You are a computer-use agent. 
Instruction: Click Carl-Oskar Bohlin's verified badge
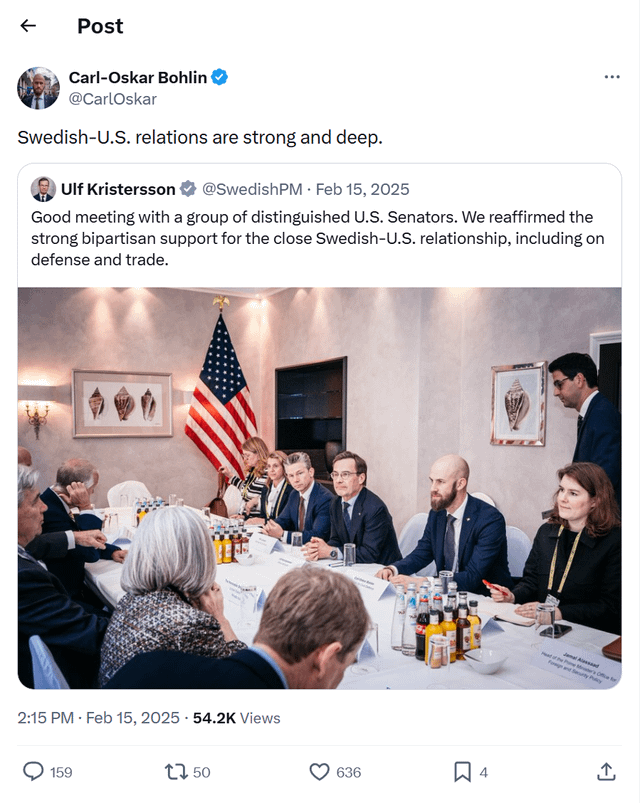[x=219, y=77]
